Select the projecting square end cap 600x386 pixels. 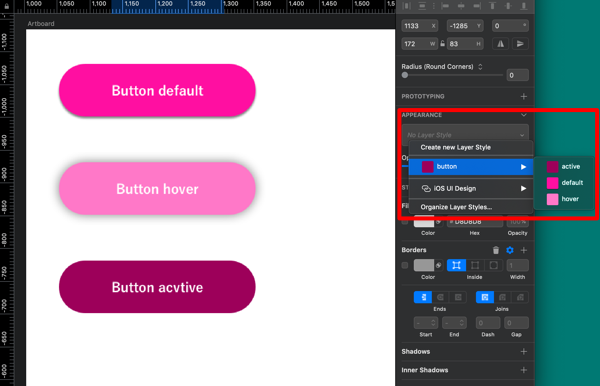click(x=458, y=297)
